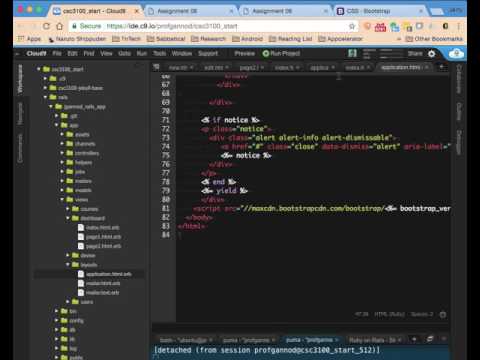Screen dimensions: 480x360
Task: Select the first bash terminal tab
Action: point(185,340)
